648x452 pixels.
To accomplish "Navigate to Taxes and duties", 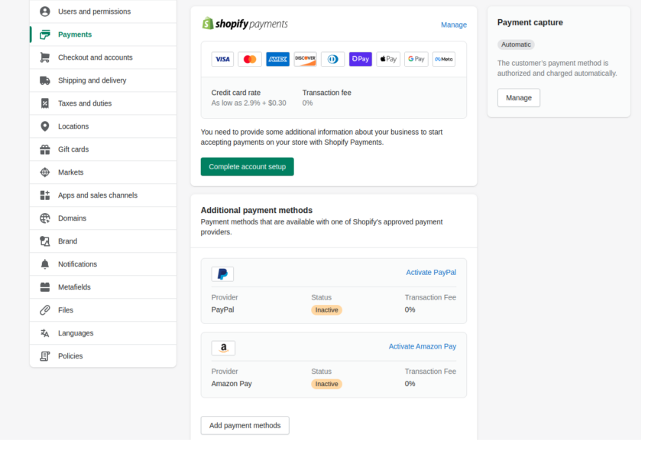I will tap(103, 103).
